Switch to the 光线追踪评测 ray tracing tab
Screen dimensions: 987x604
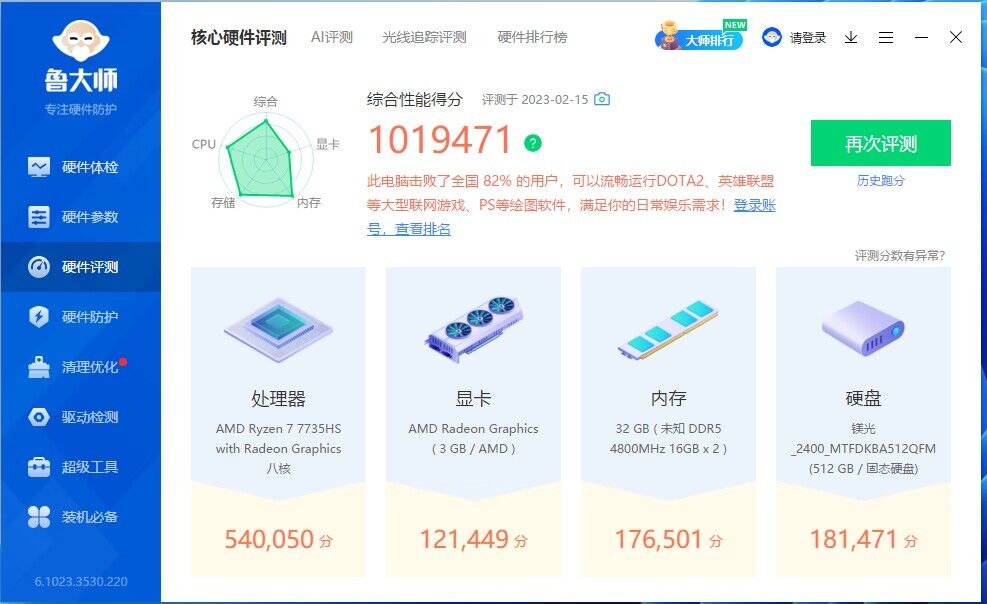coord(423,37)
